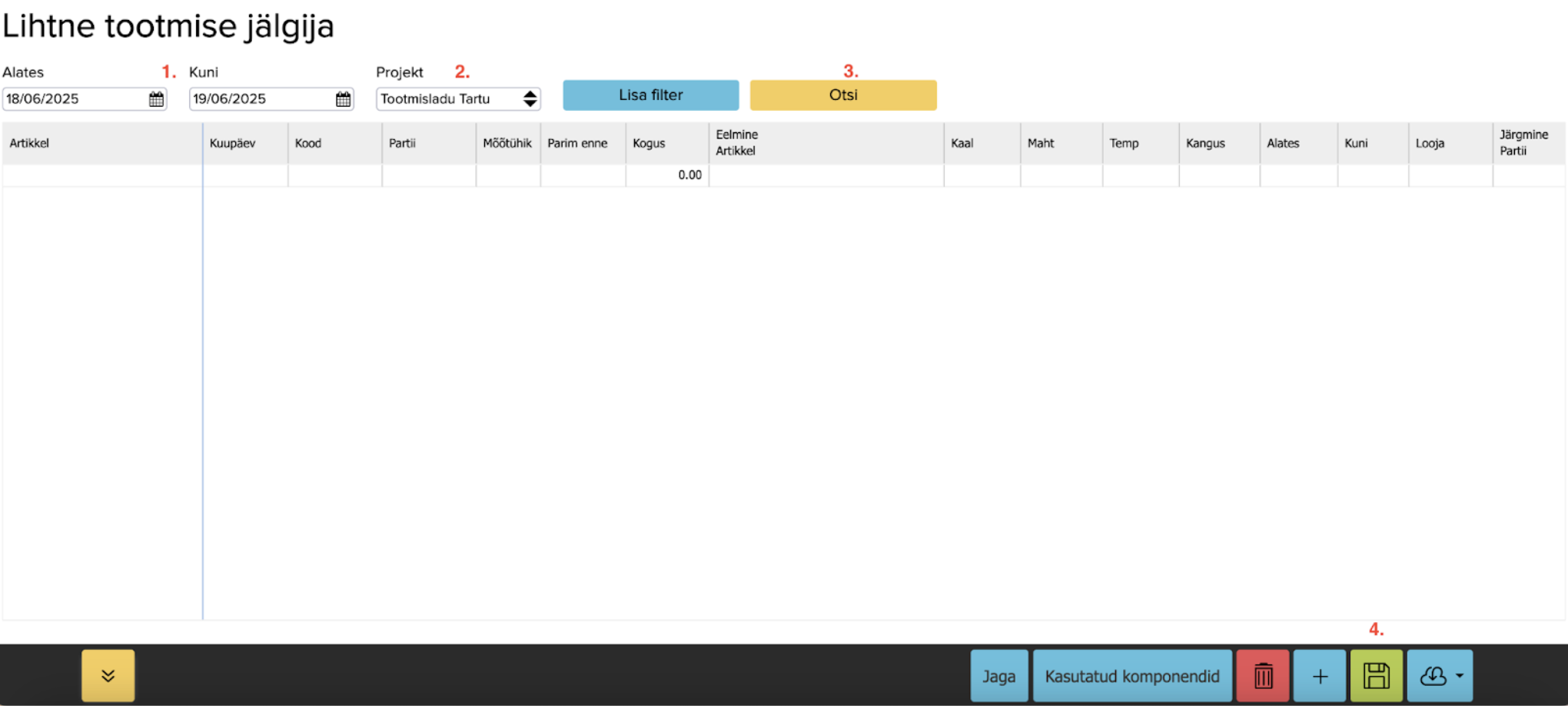Click the Kogus cell showing 0.00
This screenshot has width=1568, height=706.
[667, 175]
